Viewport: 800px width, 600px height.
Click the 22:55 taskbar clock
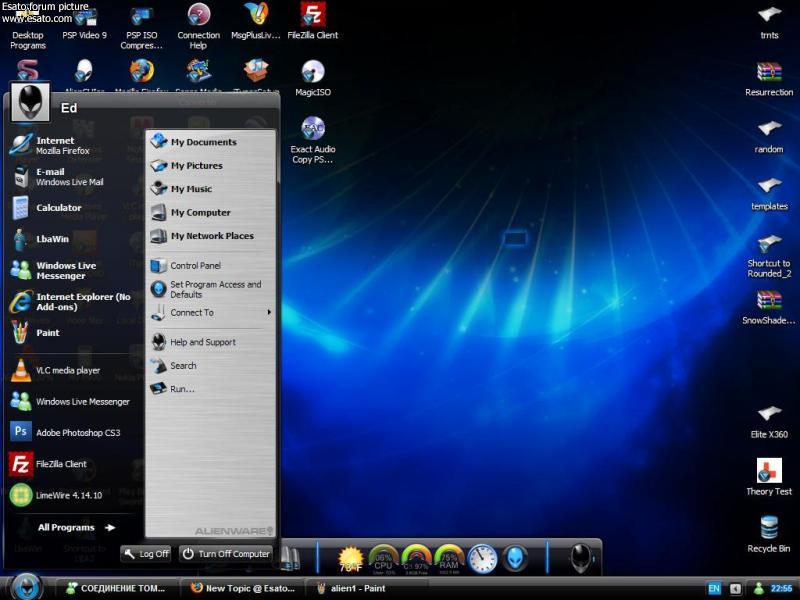tap(782, 588)
